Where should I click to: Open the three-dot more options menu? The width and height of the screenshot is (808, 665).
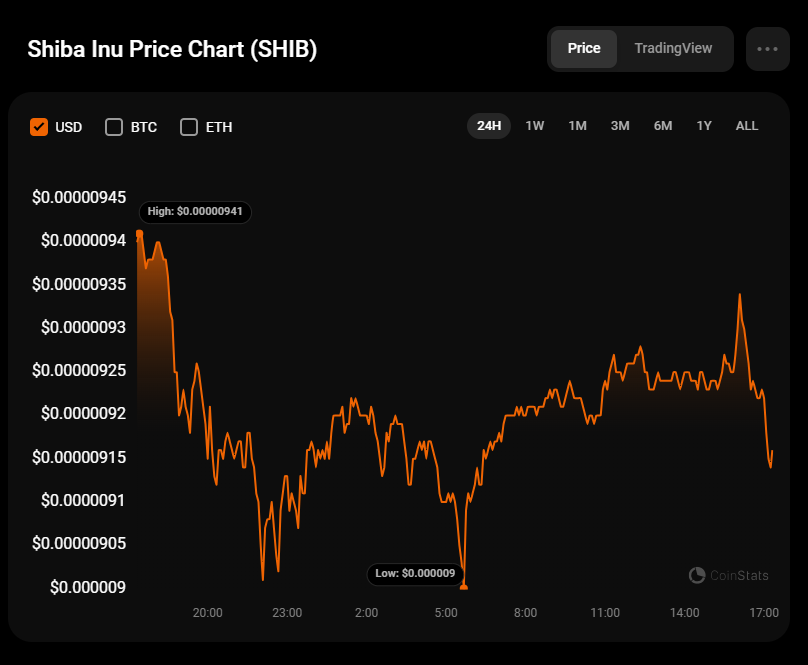767,49
